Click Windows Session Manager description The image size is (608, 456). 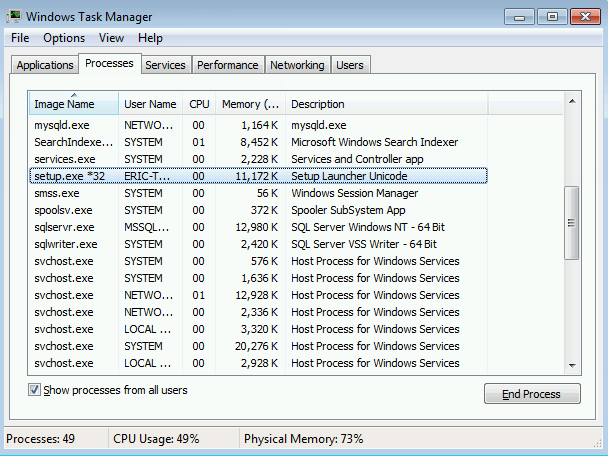pos(354,193)
